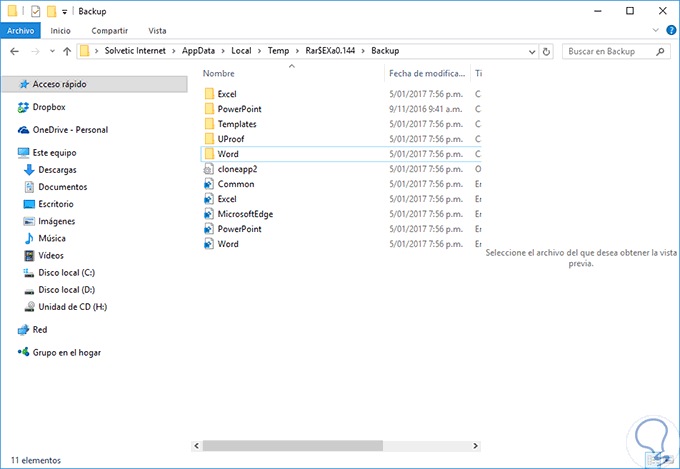Go forward with the right arrow button

pyautogui.click(x=35, y=51)
